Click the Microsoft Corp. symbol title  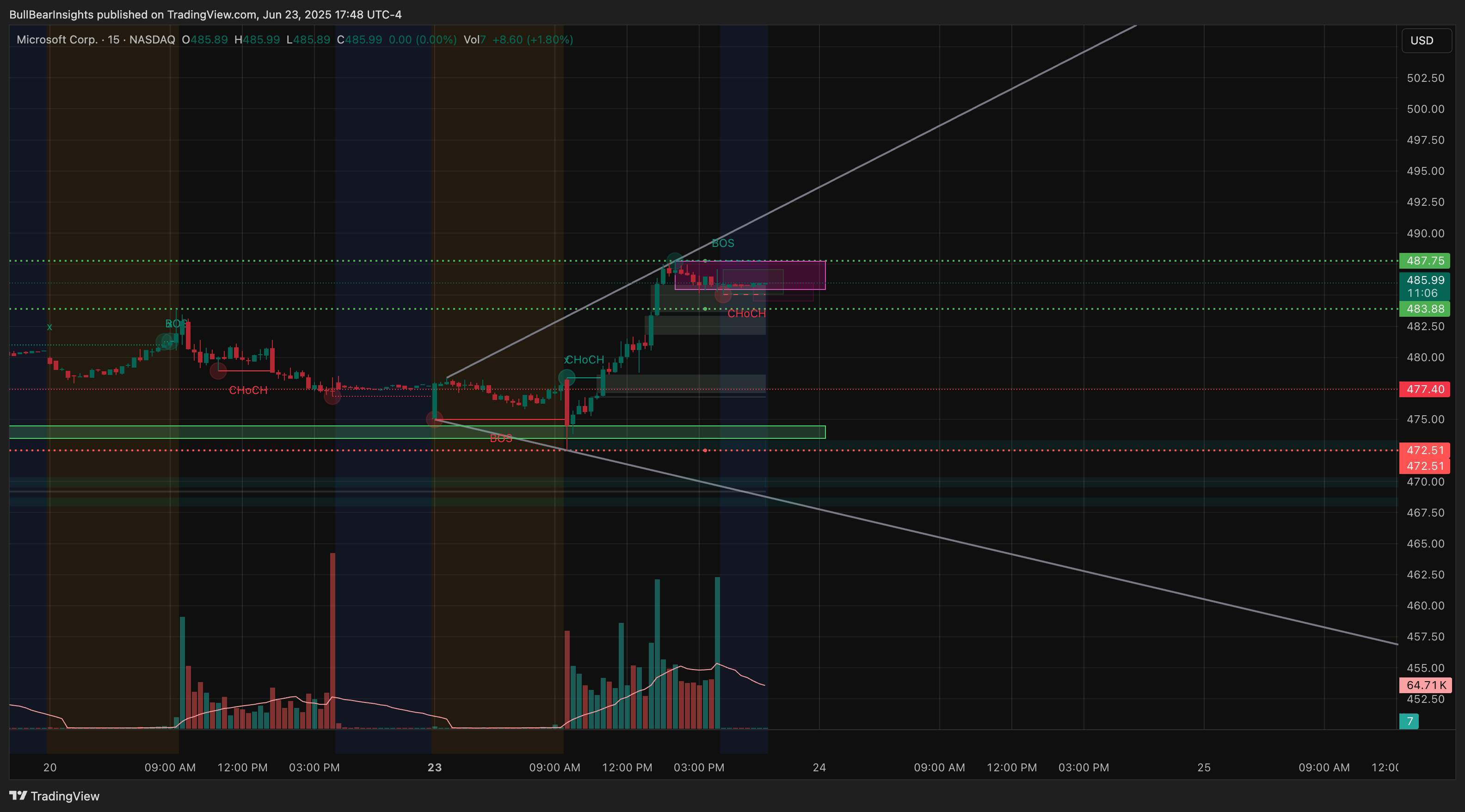click(x=57, y=39)
